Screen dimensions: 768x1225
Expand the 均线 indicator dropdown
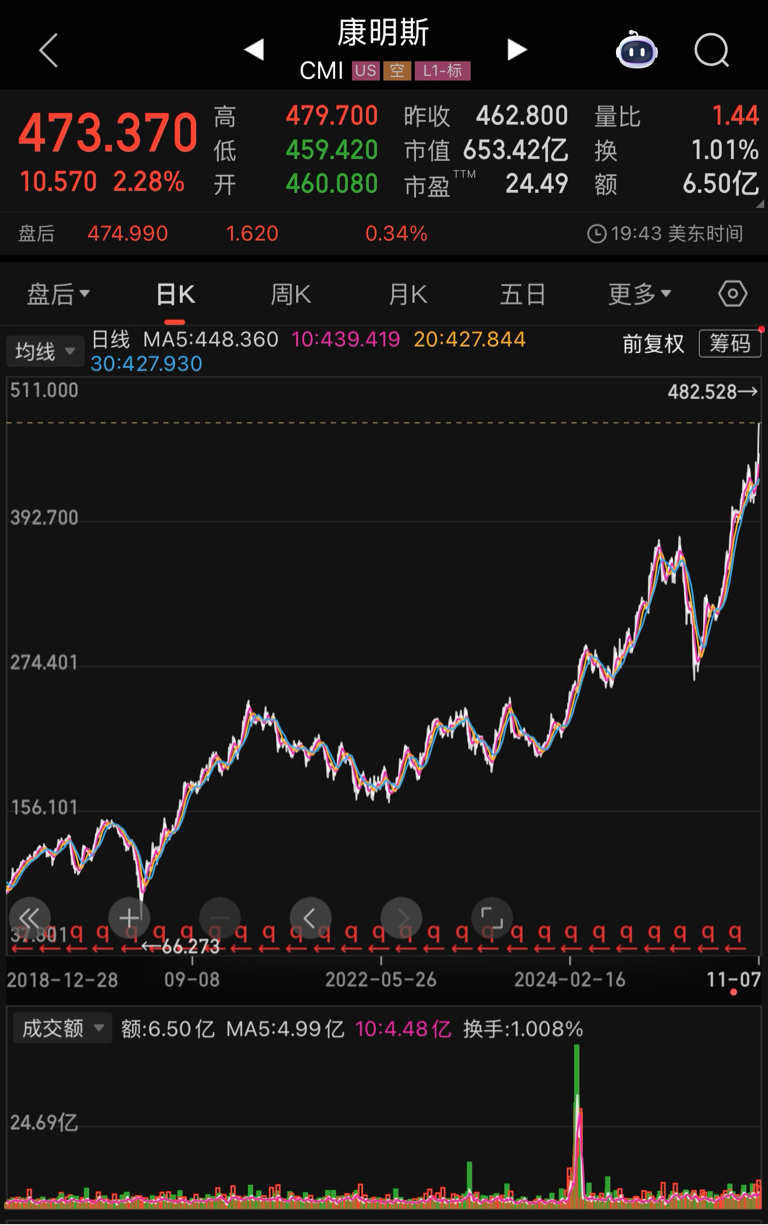(46, 351)
